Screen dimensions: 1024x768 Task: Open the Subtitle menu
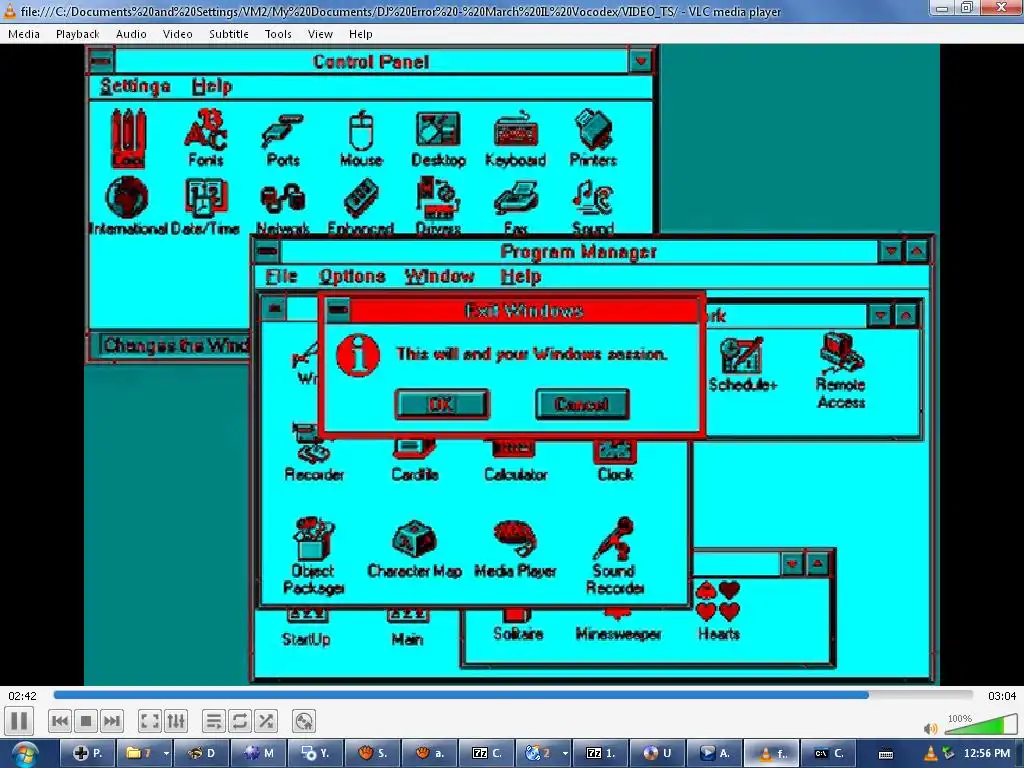pyautogui.click(x=229, y=34)
